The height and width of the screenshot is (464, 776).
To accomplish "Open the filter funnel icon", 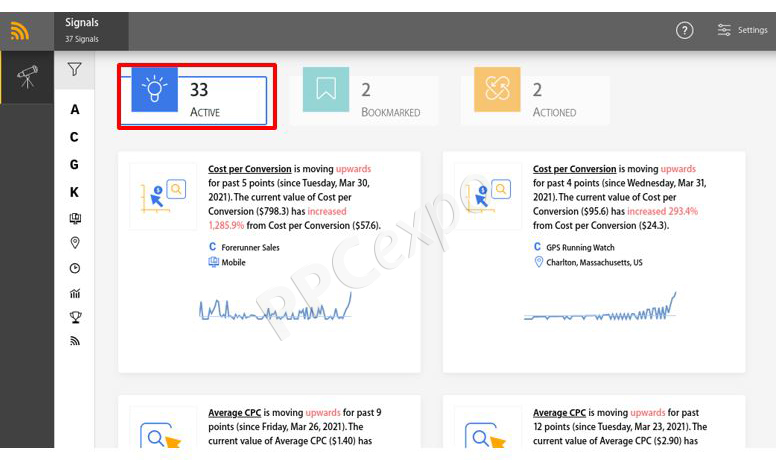I will [74, 69].
